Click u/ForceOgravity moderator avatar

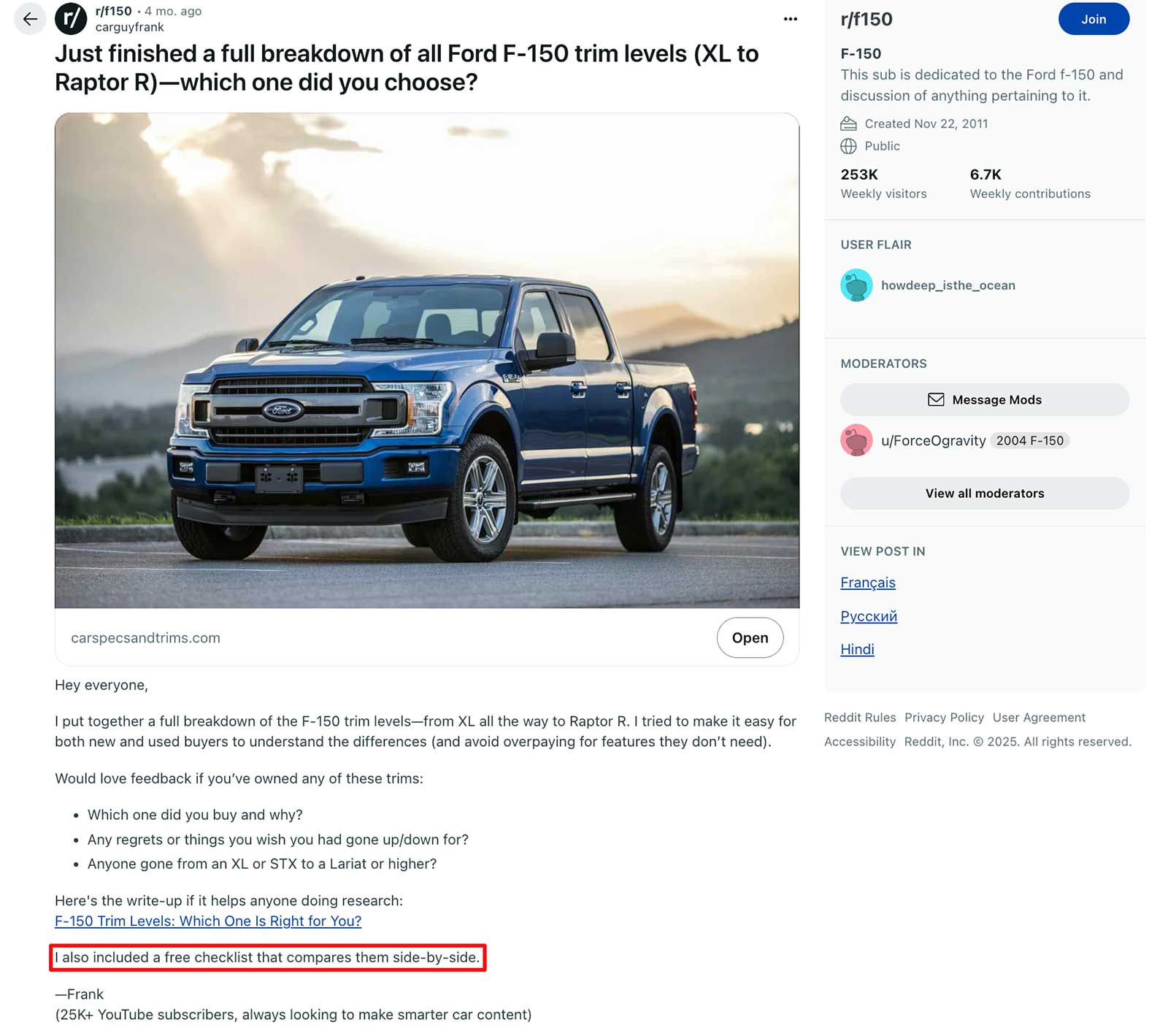[856, 440]
